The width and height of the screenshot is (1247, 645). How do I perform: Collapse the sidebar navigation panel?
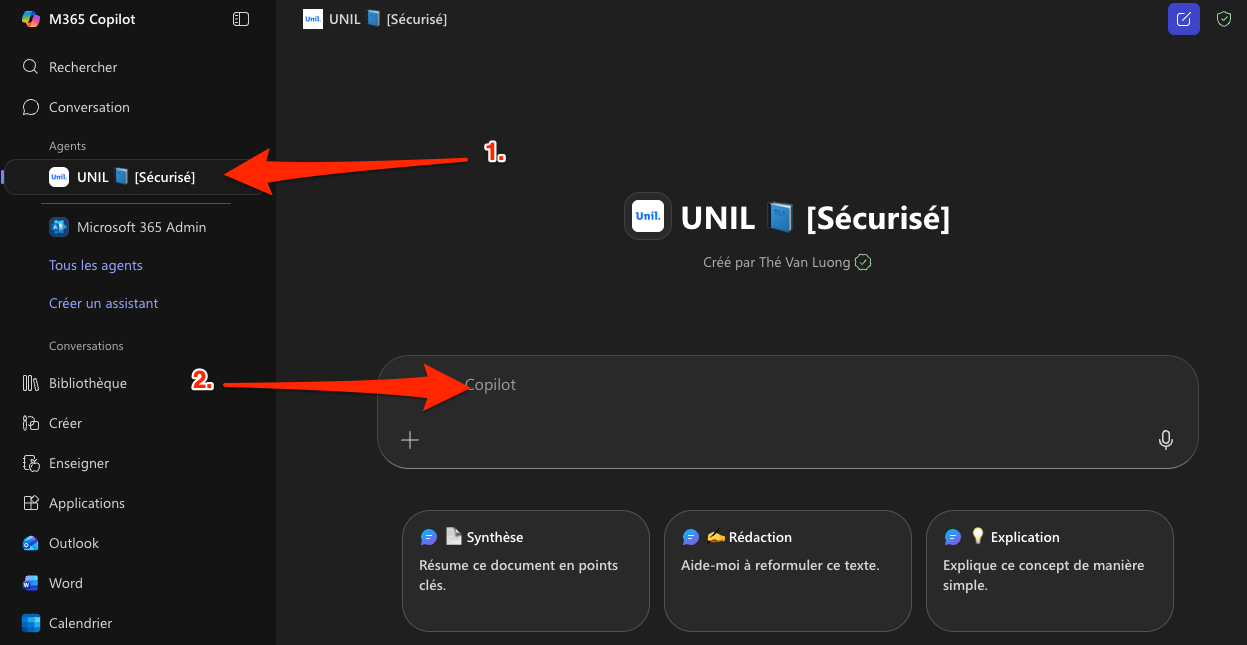coord(240,19)
